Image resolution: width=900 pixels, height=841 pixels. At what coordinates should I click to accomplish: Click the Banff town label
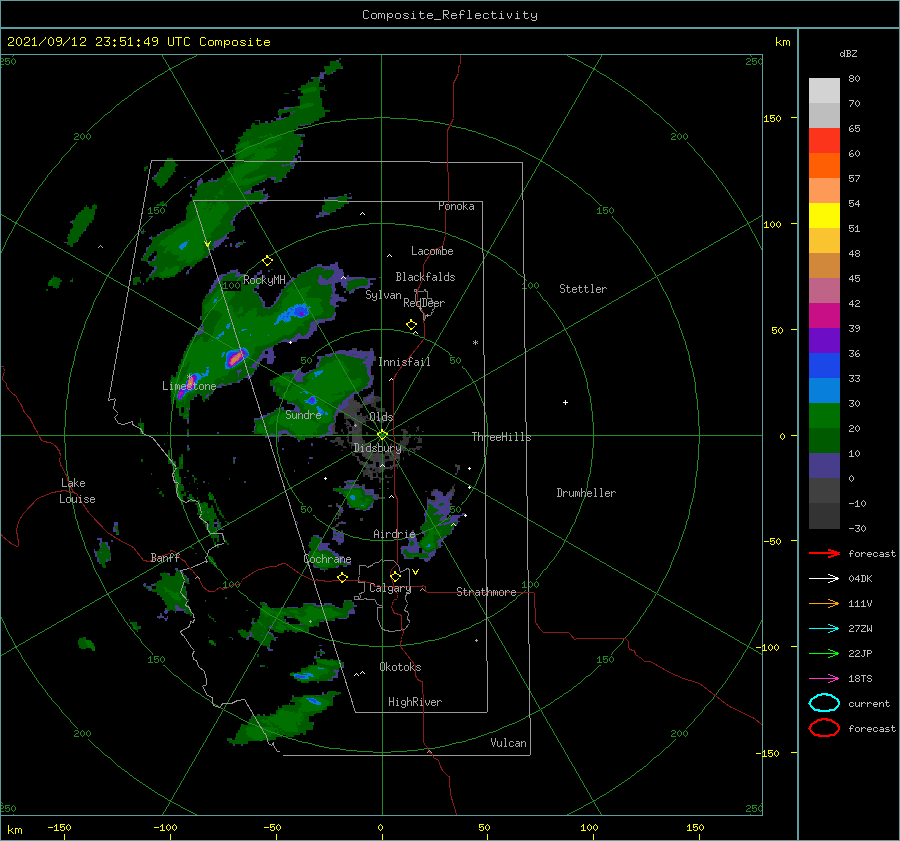[x=165, y=557]
